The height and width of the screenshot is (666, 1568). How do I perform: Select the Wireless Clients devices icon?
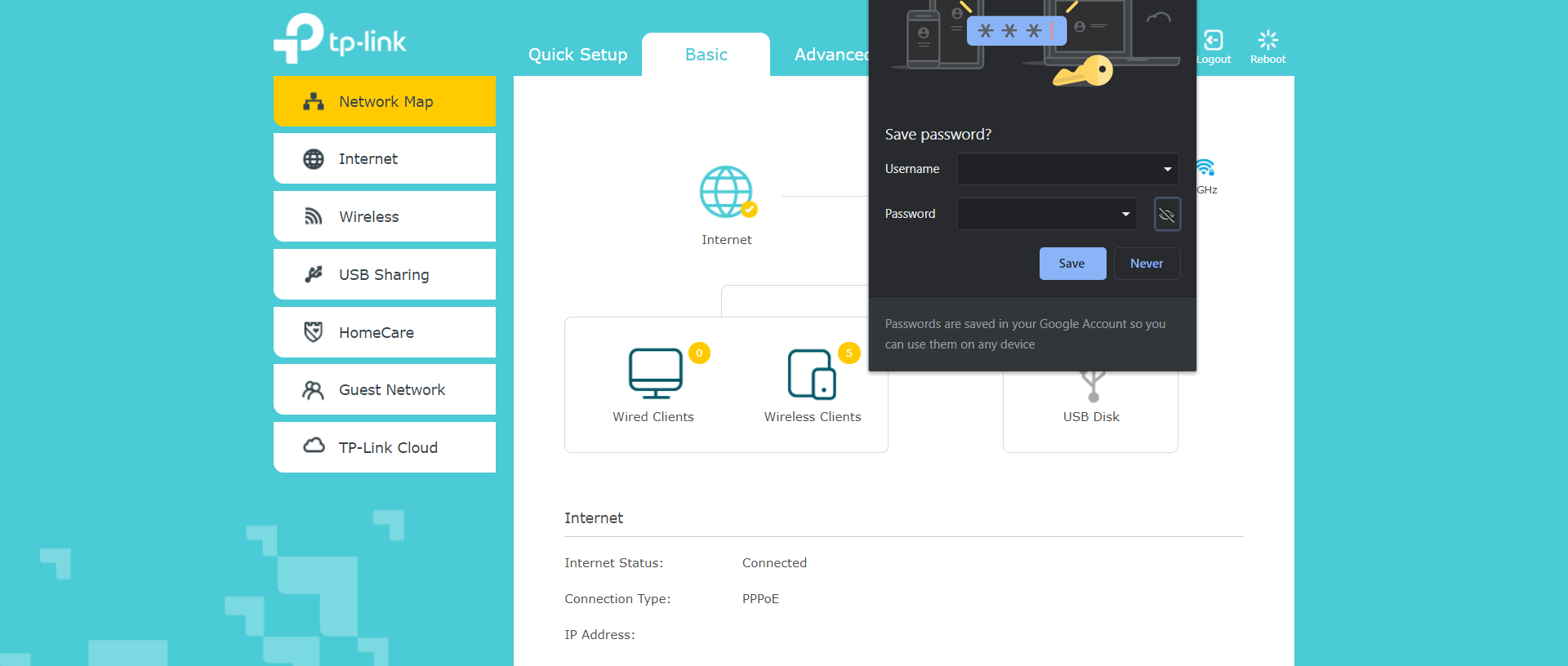click(812, 375)
